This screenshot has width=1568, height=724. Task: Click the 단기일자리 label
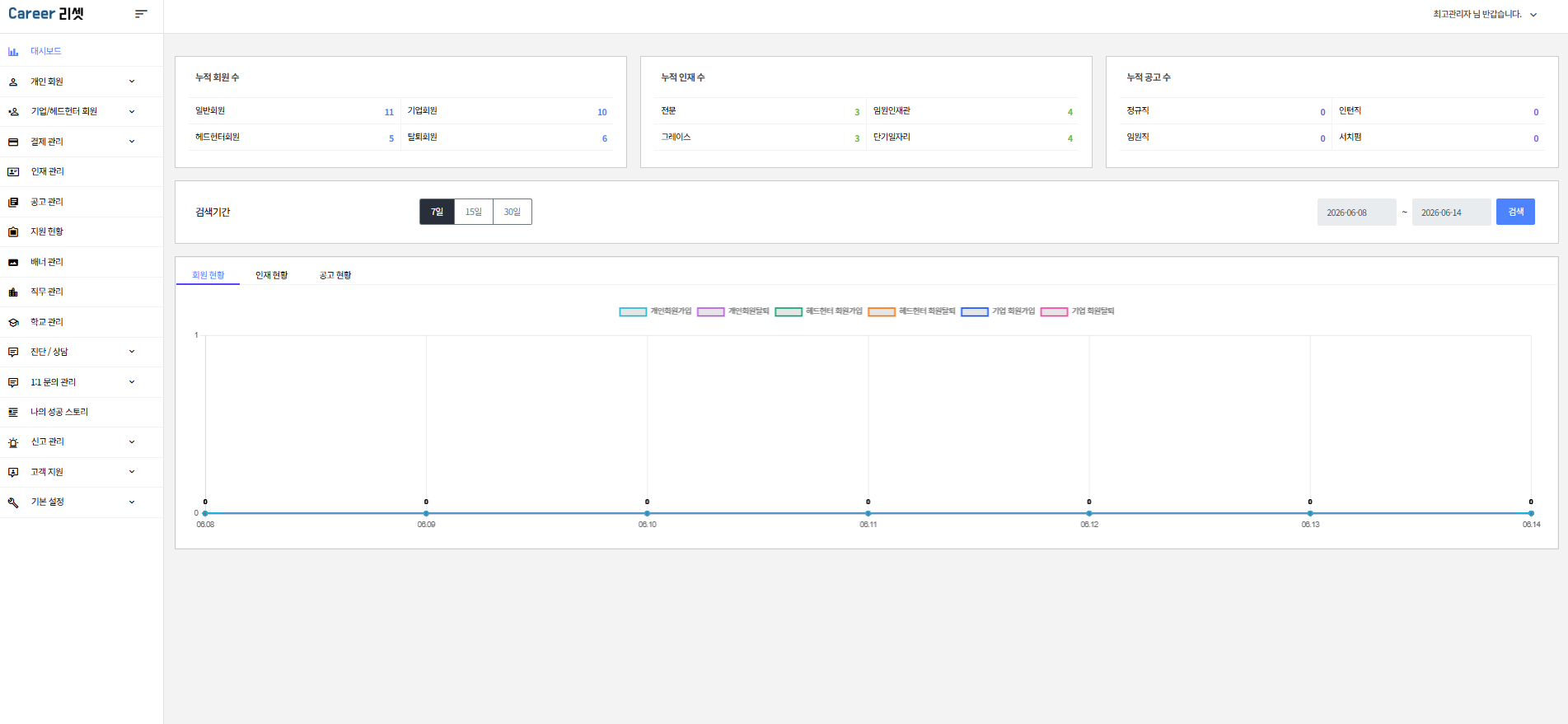892,138
